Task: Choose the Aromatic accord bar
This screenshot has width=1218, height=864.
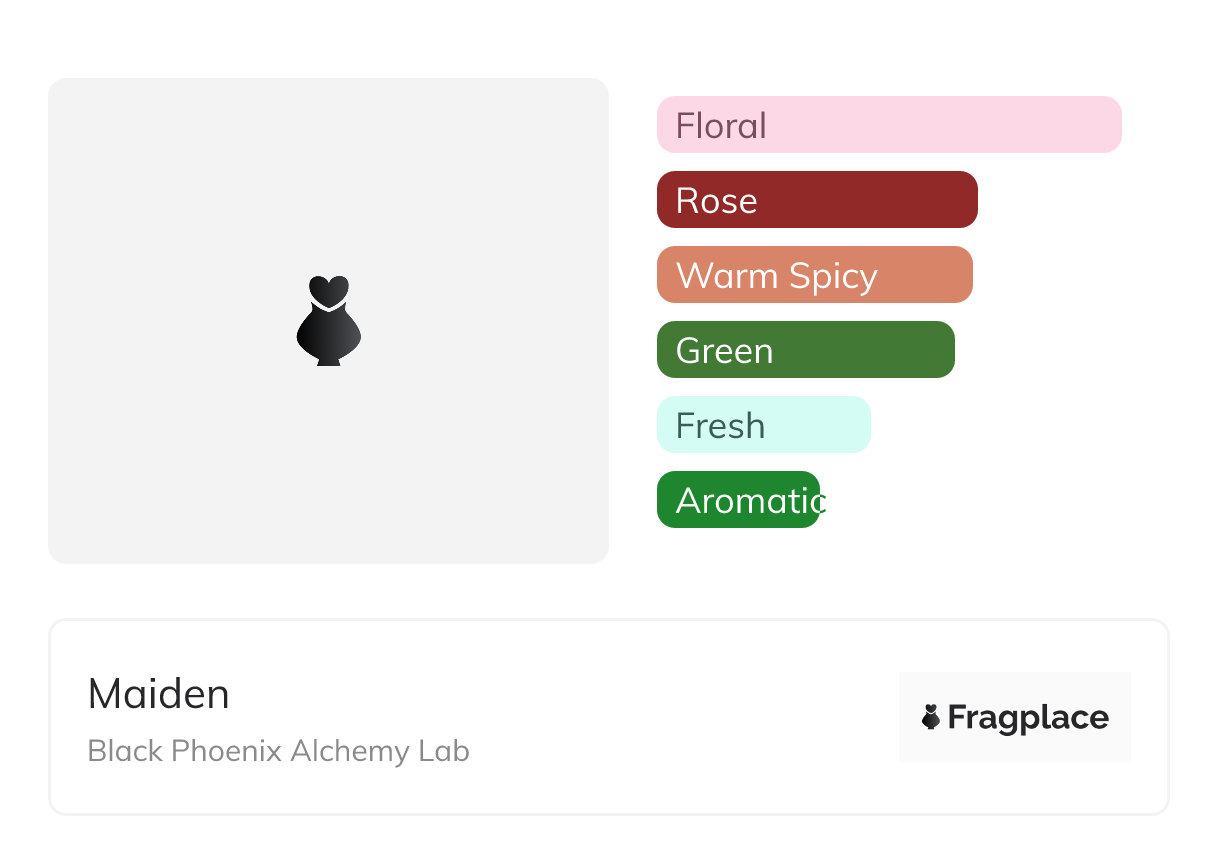Action: [x=738, y=500]
